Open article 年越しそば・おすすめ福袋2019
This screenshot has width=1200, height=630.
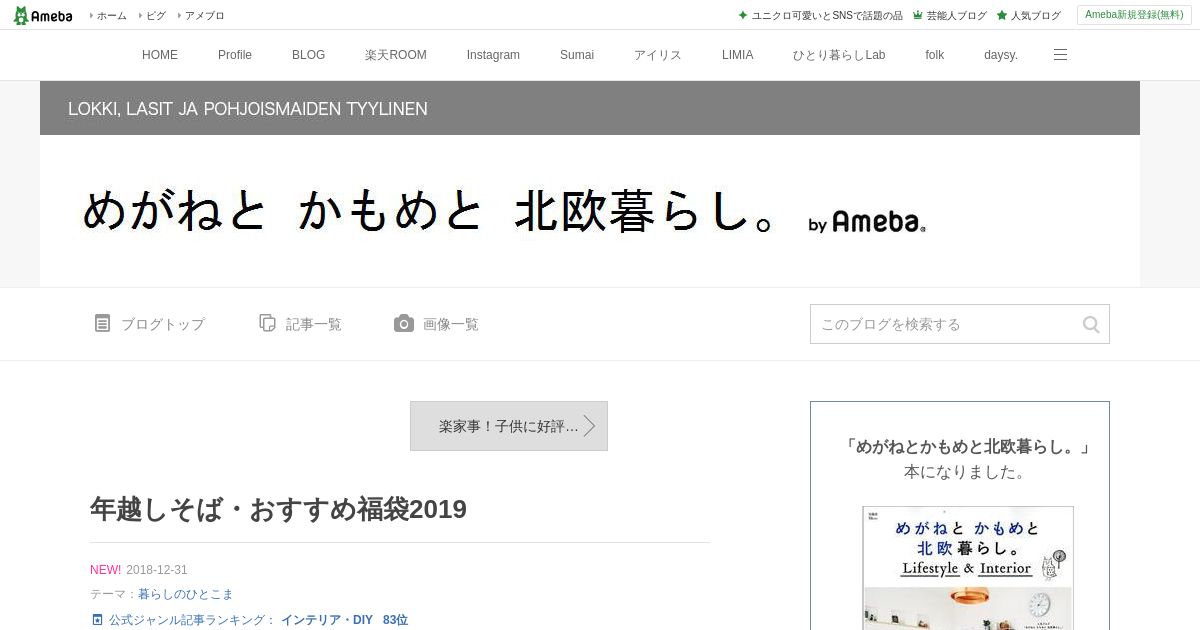[x=278, y=509]
